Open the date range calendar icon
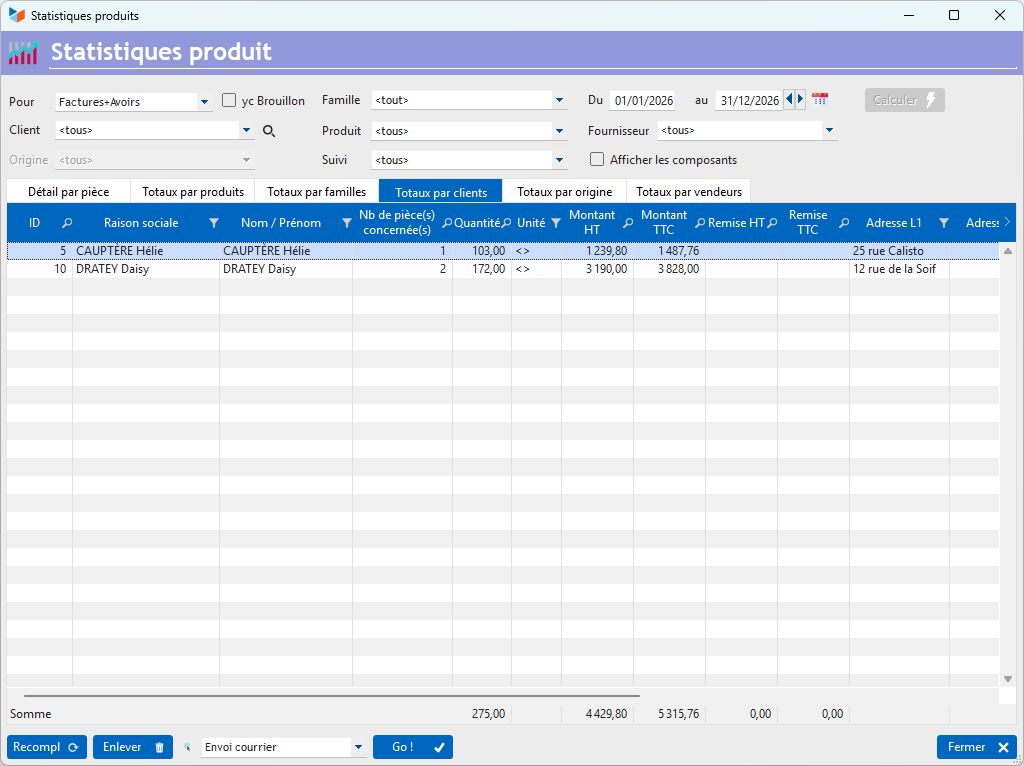1024x766 pixels. click(820, 100)
